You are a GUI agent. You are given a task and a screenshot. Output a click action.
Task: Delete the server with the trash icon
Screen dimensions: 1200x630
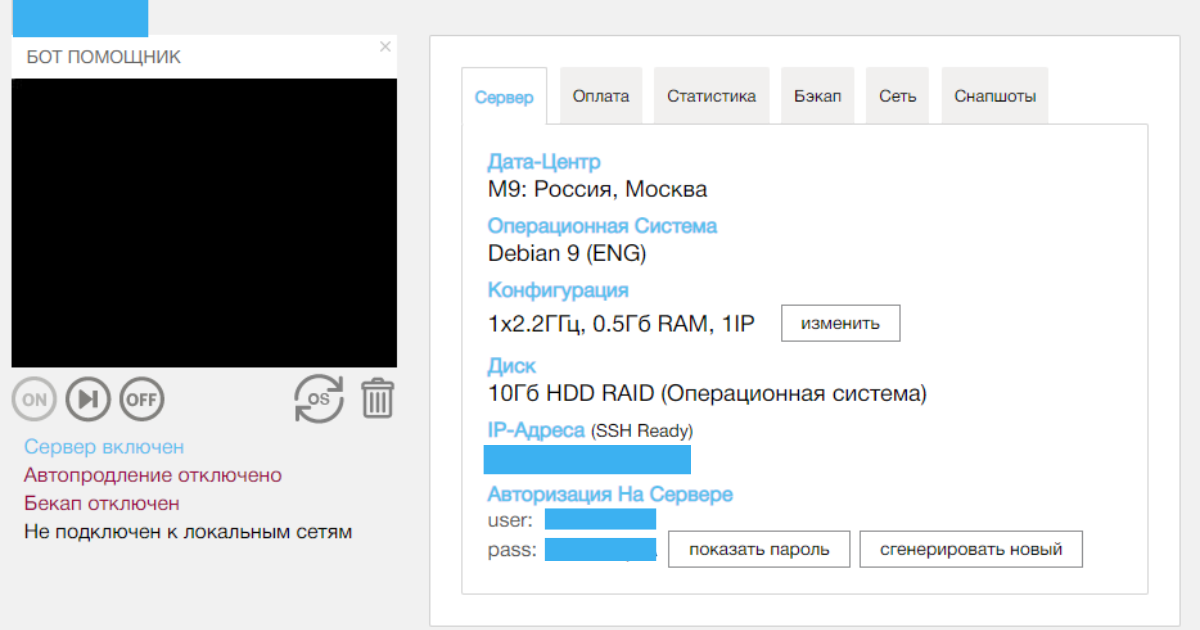point(377,398)
